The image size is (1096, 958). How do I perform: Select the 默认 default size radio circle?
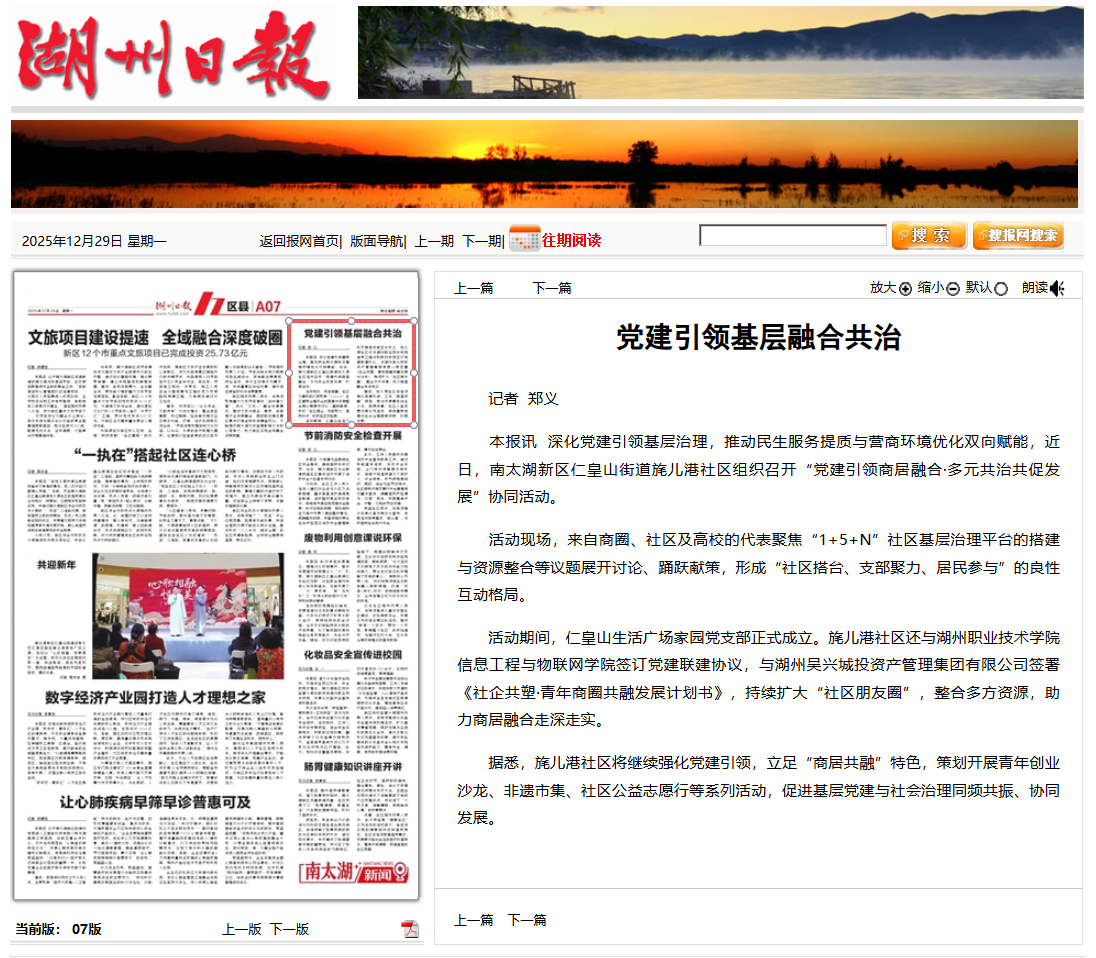pos(1001,289)
